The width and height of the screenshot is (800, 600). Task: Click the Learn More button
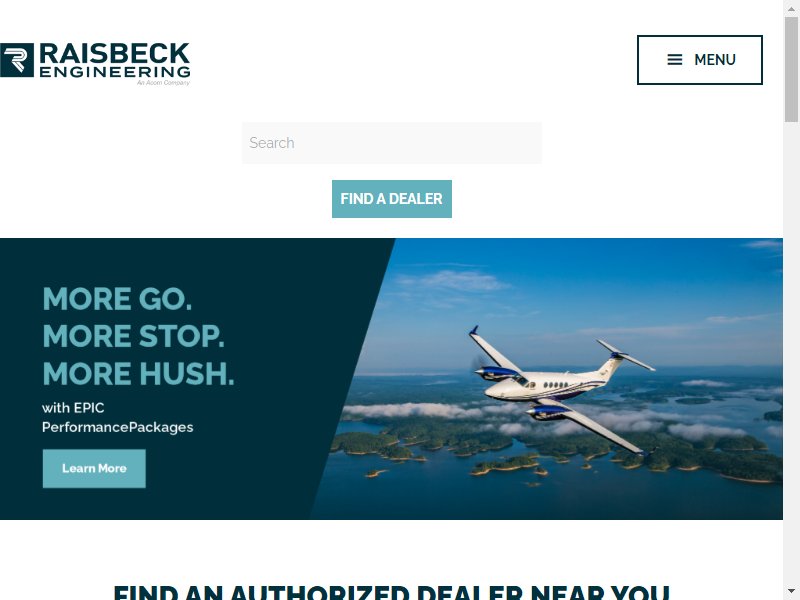(94, 468)
